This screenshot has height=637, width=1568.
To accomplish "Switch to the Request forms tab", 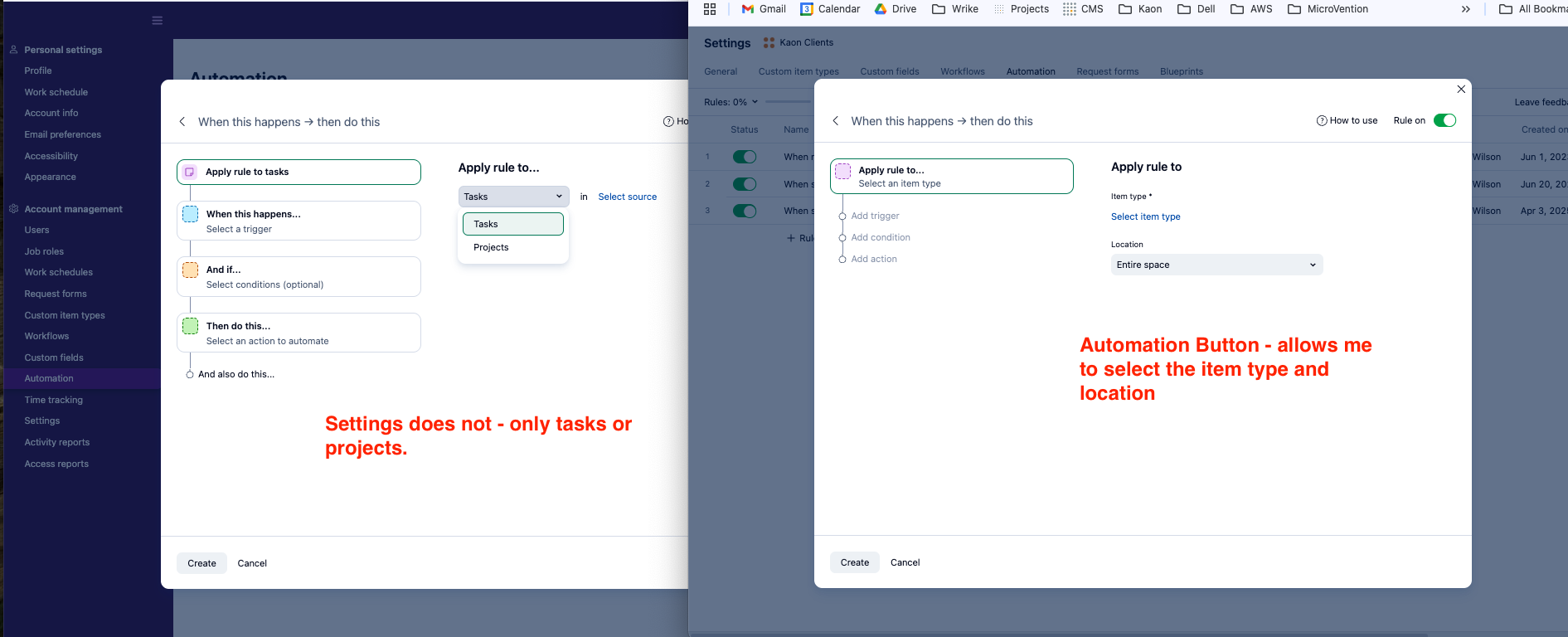I will (1107, 71).
